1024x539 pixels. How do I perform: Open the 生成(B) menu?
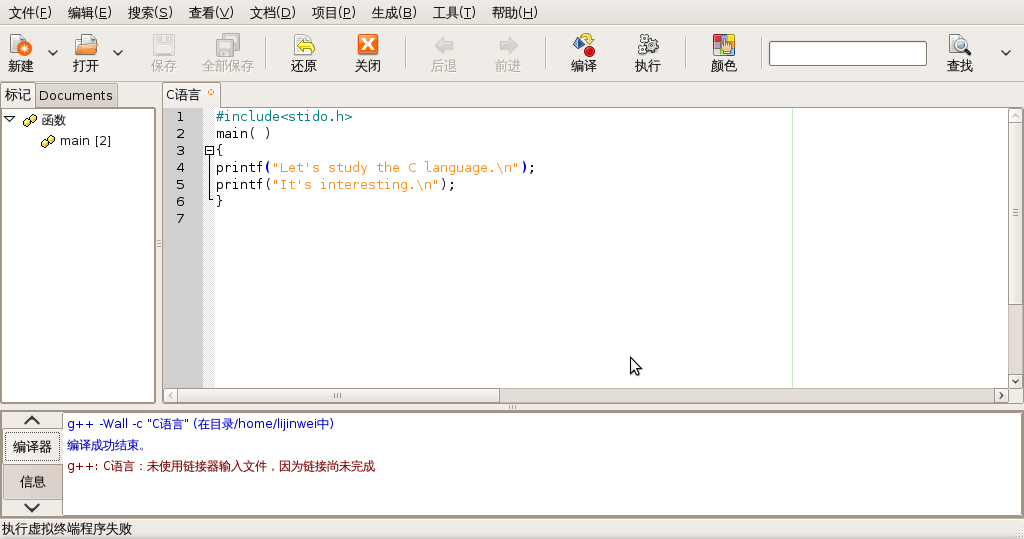[x=394, y=12]
